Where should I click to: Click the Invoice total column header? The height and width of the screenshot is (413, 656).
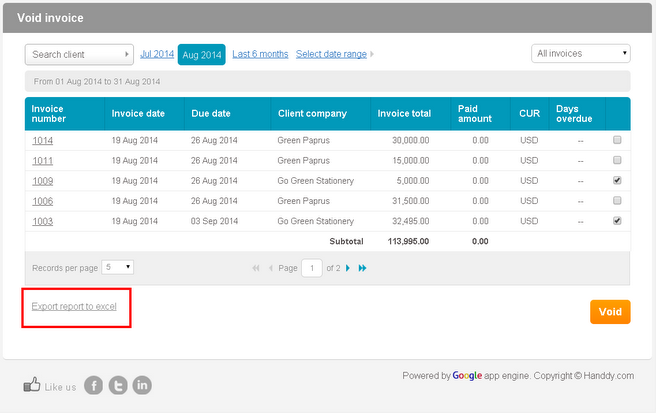[x=411, y=114]
